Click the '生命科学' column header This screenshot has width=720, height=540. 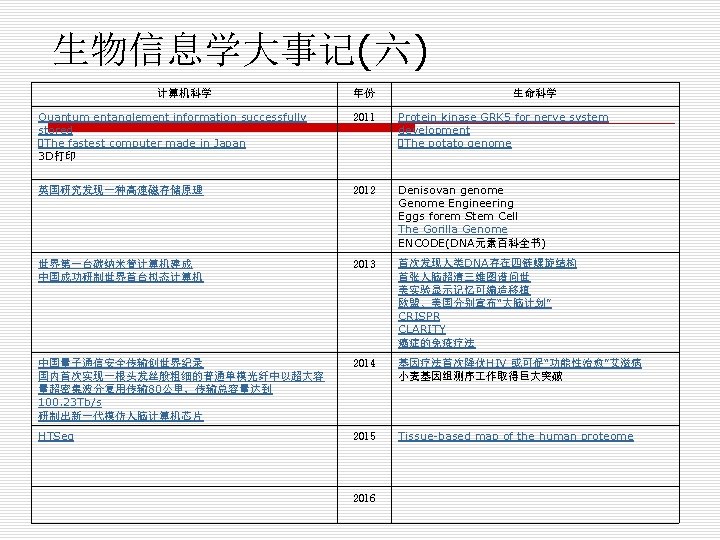click(x=535, y=93)
